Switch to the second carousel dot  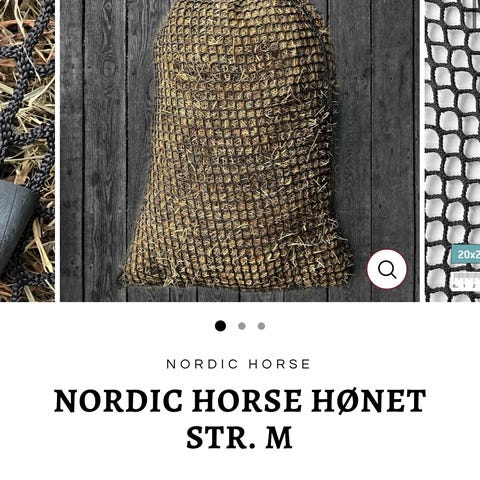(242, 326)
